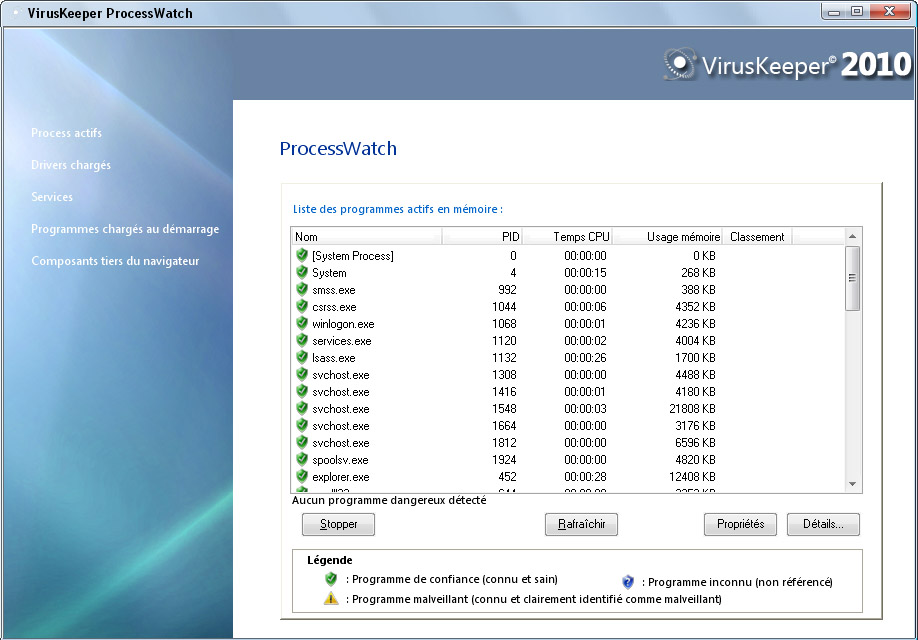The image size is (918, 640).
Task: Click the CPU time 00:00:26
Action: 585,358
